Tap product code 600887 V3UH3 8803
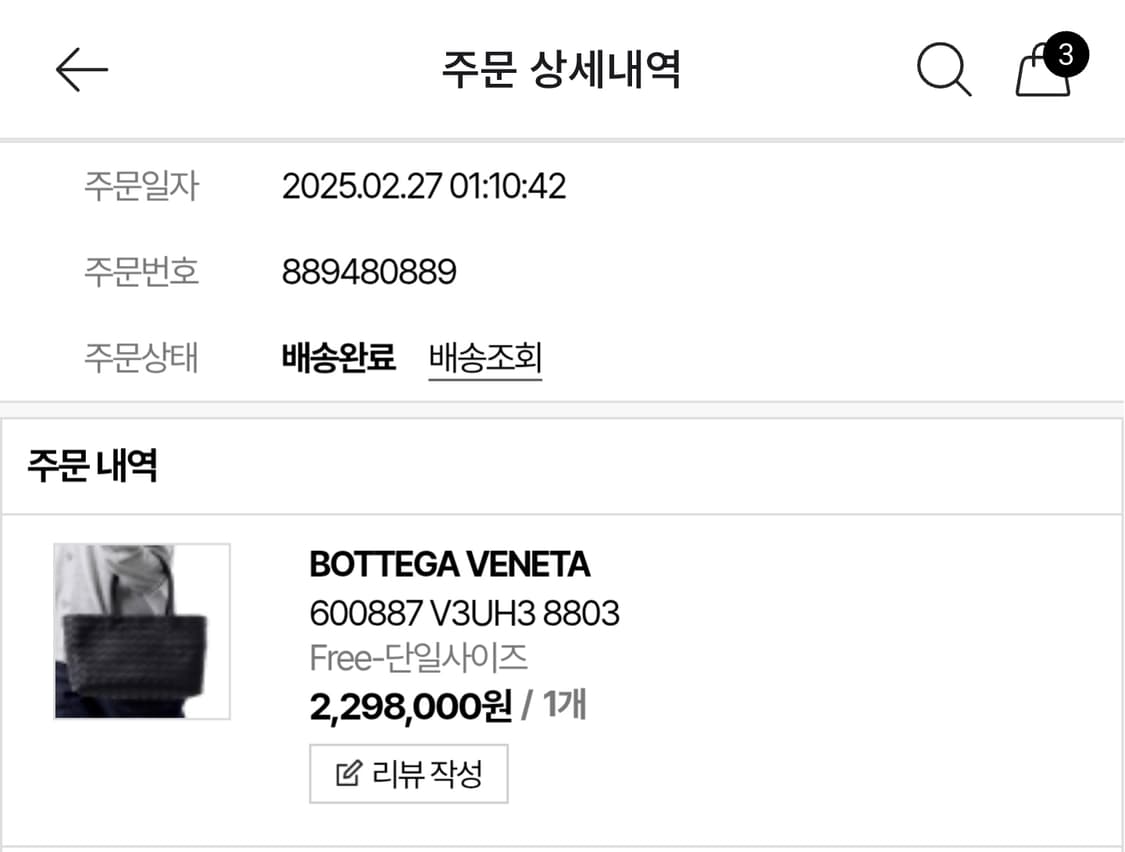Screen dimensions: 1125x852 coord(463,613)
